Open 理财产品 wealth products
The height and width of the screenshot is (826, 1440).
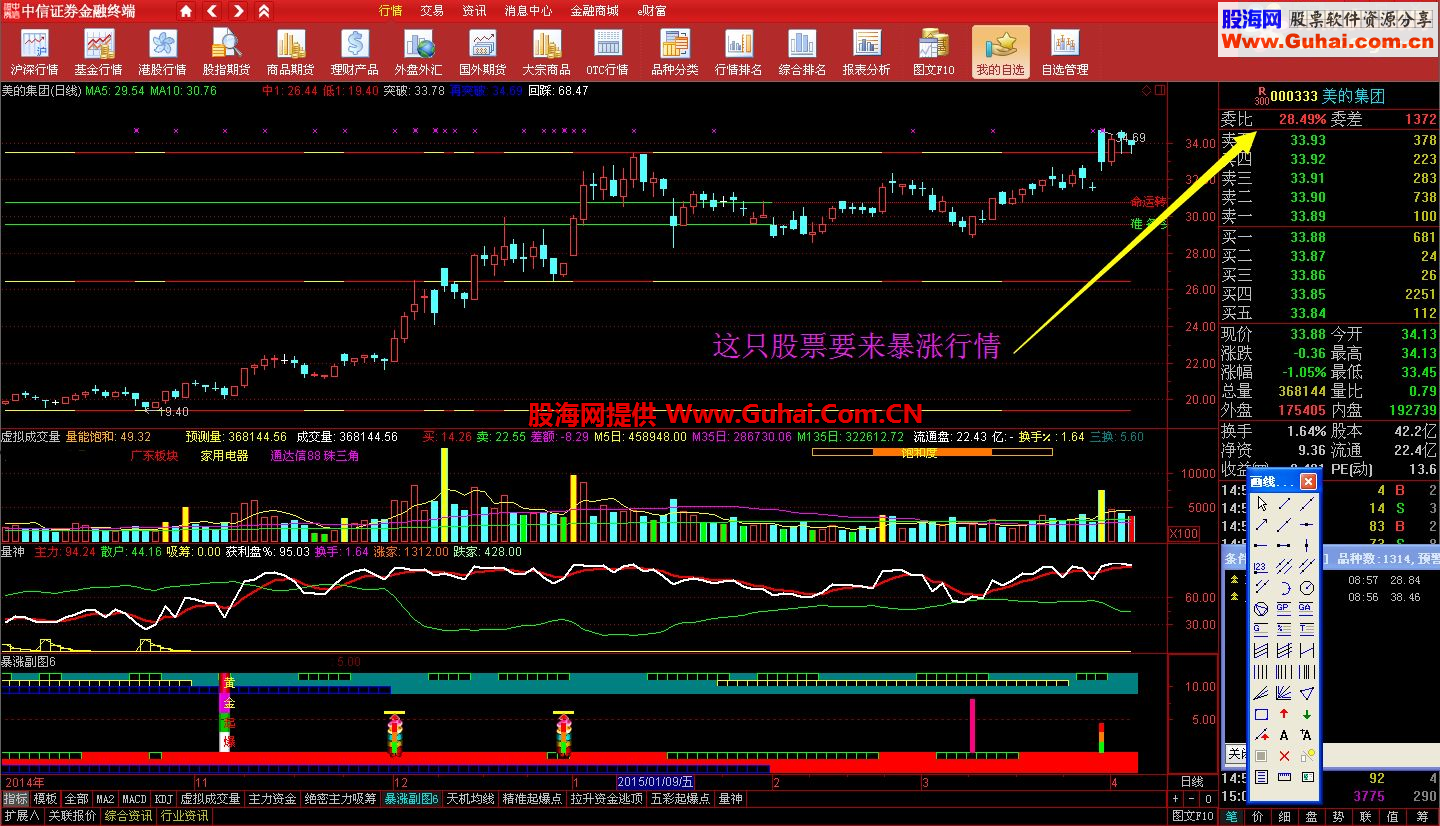354,53
